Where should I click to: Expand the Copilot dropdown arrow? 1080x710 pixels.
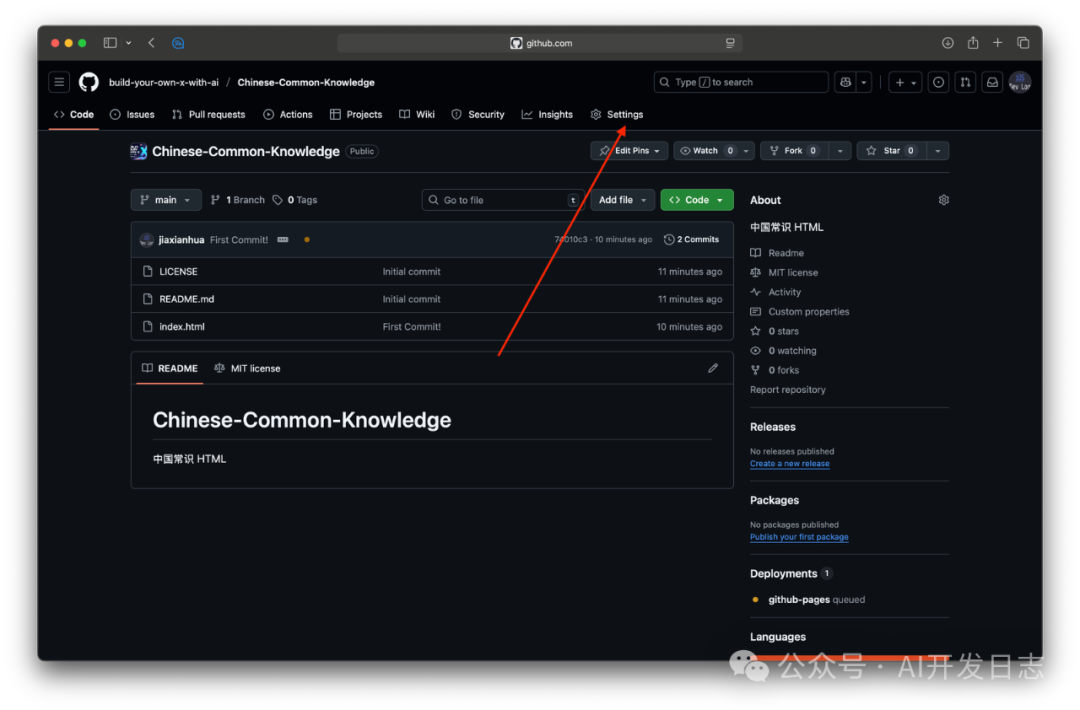tap(864, 82)
